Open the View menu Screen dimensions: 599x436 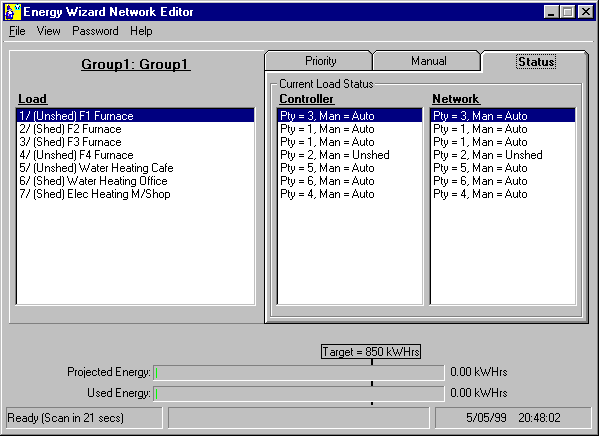point(49,31)
